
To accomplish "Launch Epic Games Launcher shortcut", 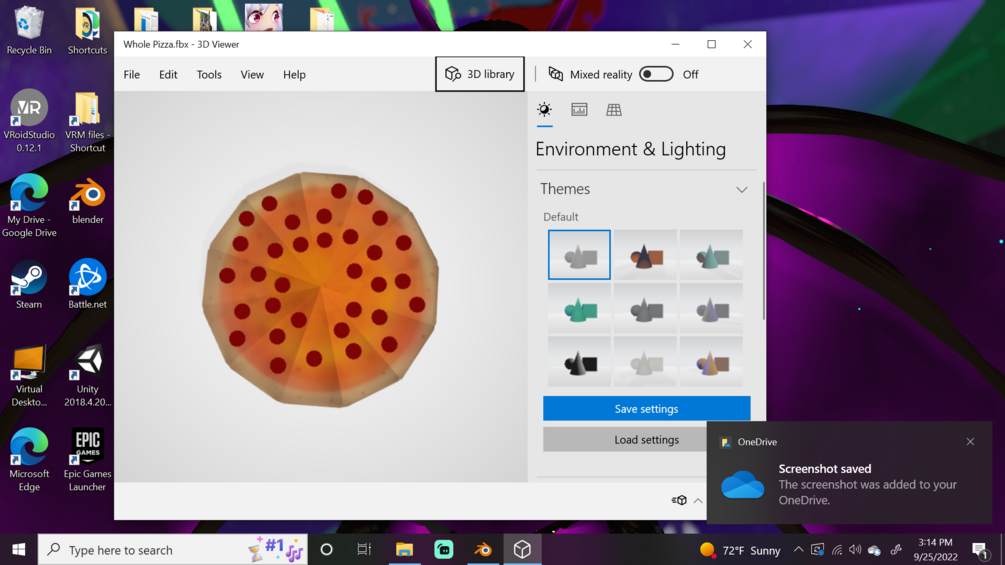I will point(87,460).
